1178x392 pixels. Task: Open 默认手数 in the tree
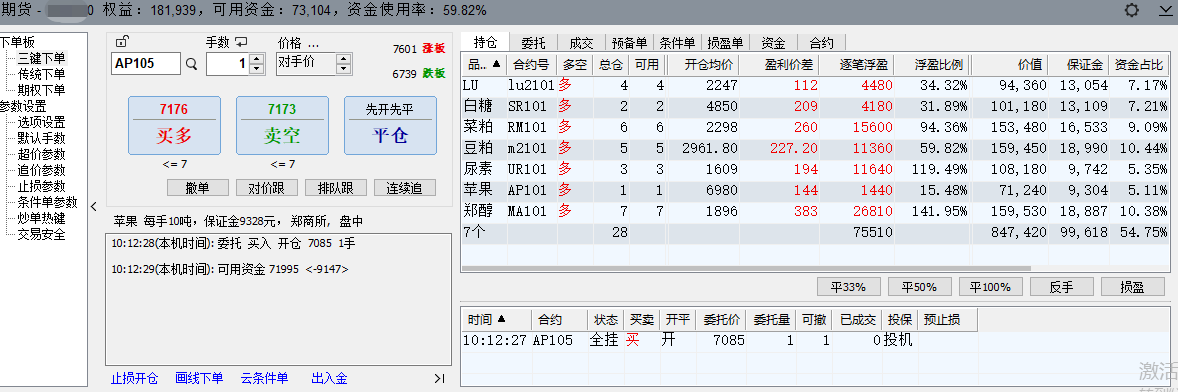tap(42, 138)
